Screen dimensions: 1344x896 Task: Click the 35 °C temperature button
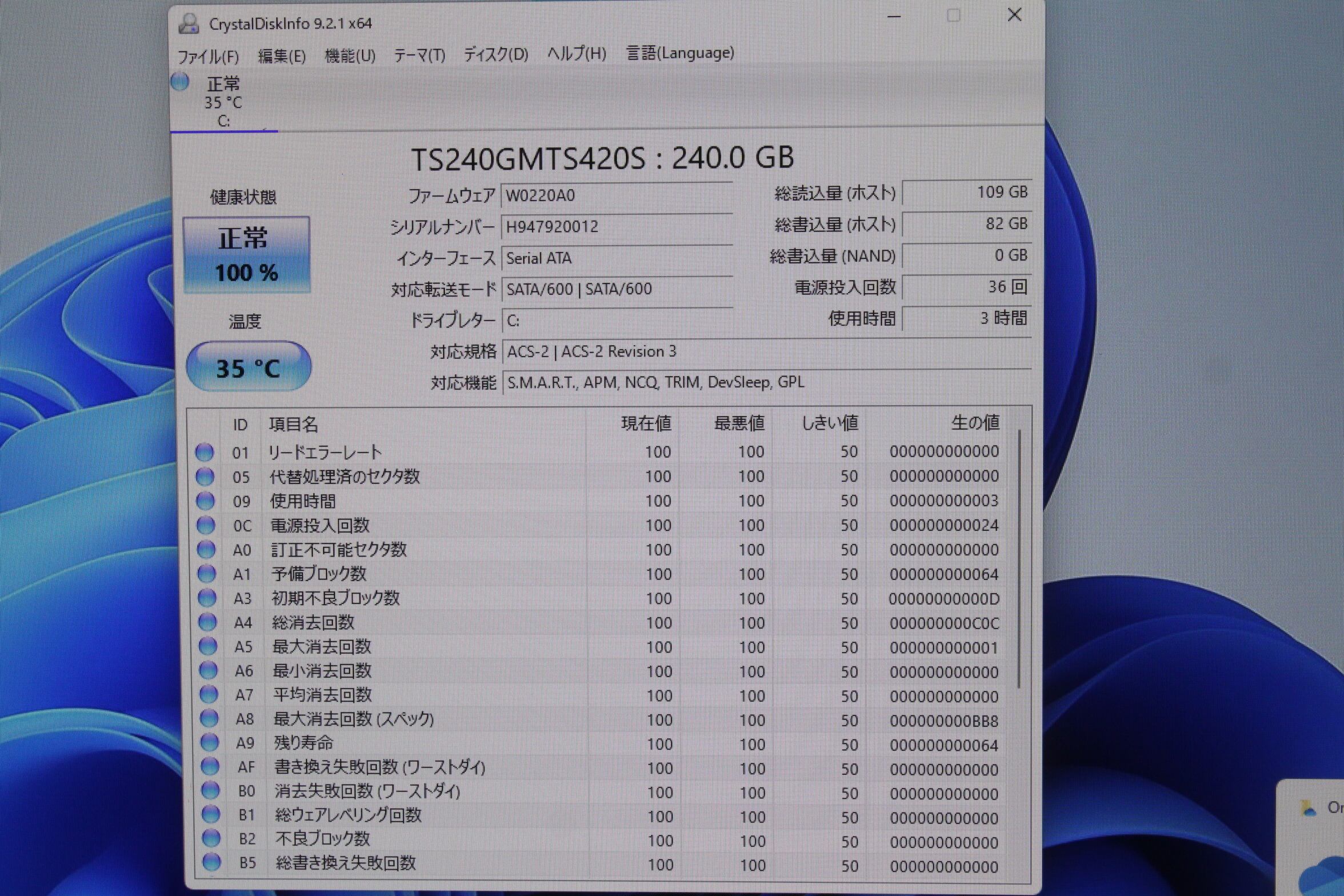point(249,366)
